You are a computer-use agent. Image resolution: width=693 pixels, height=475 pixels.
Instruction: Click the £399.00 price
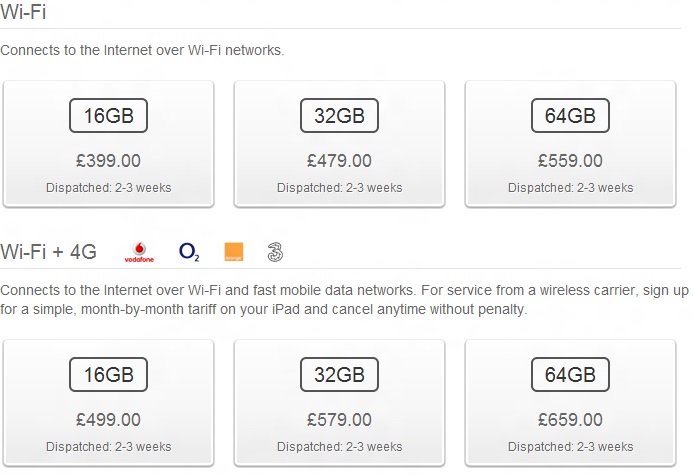coord(108,160)
